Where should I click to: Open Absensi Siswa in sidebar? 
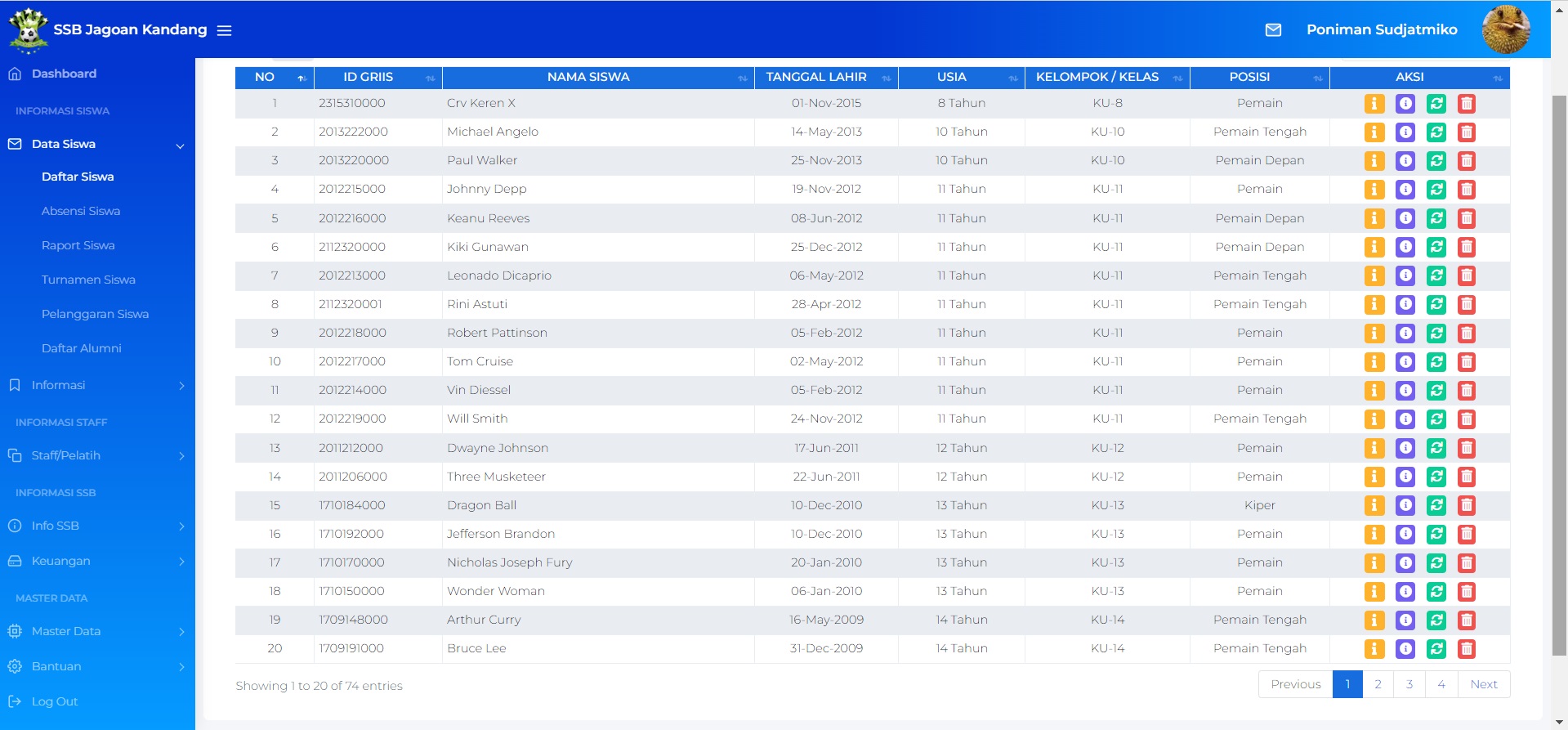click(81, 211)
